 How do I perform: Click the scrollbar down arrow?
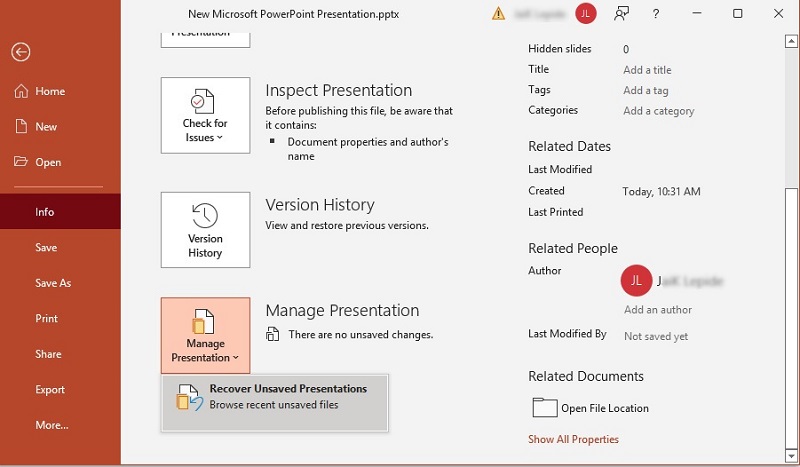791,456
